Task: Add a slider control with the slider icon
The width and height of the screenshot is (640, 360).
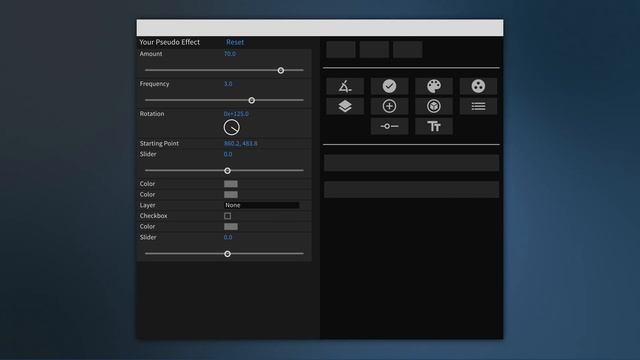Action: point(389,126)
